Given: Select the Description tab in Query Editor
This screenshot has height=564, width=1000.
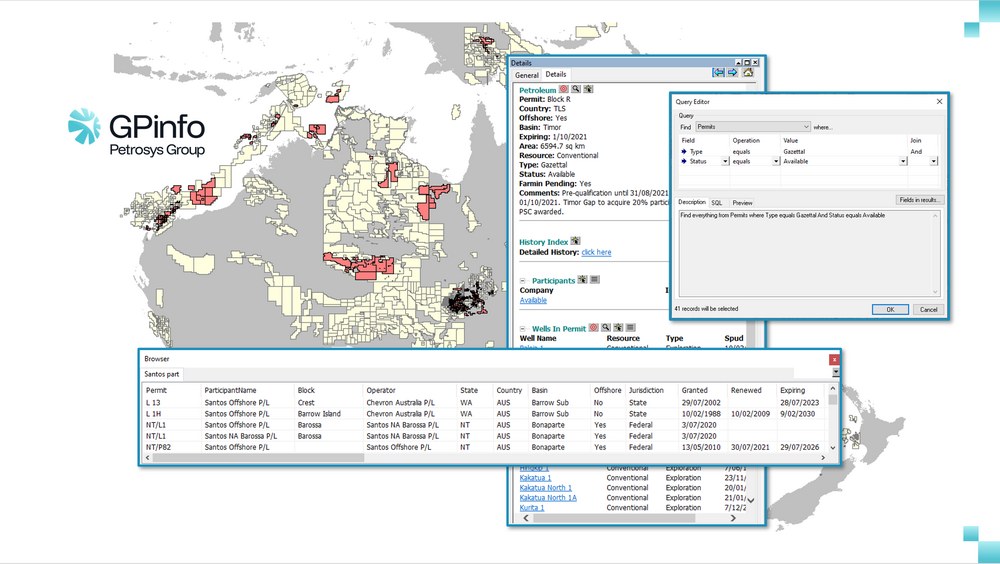Looking at the screenshot, I should point(692,202).
